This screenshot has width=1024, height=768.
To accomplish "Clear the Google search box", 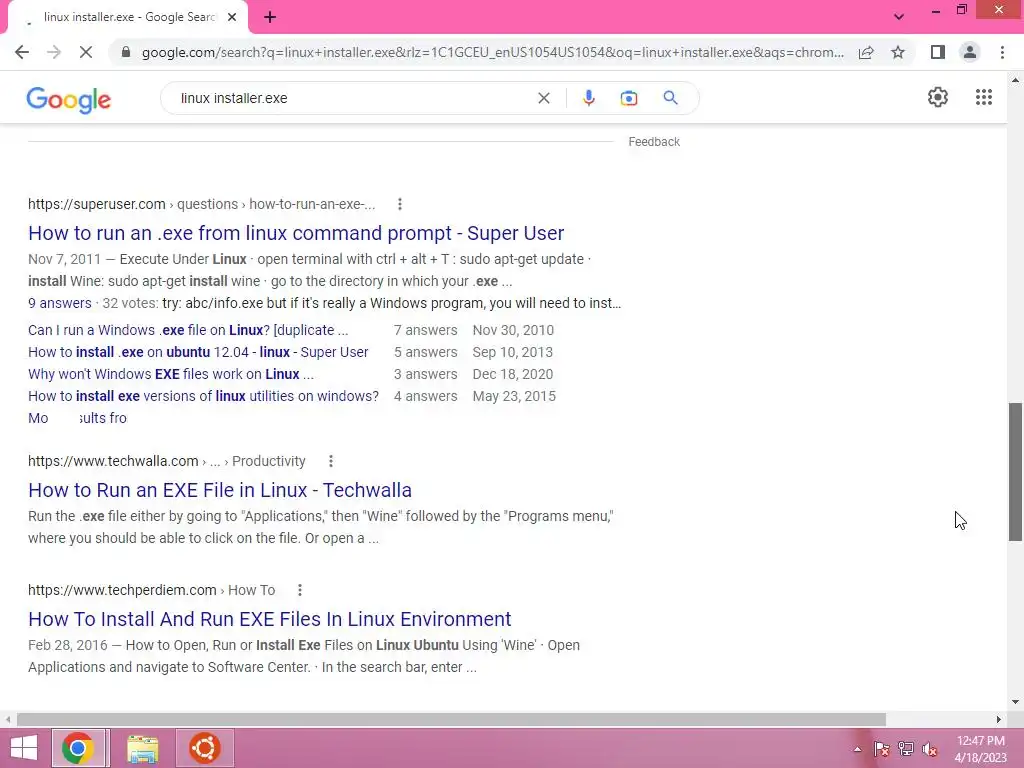I will tap(543, 98).
